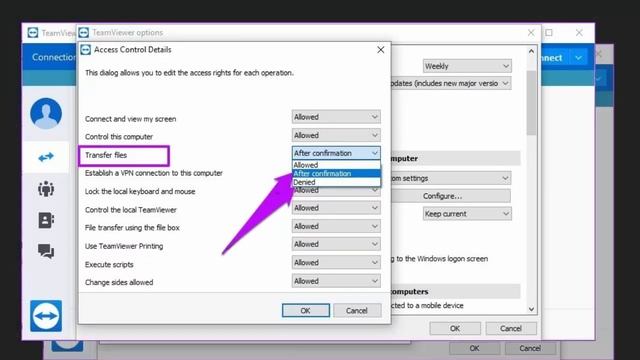Close the TeamViewer options window
640x360 pixels.
pos(531,33)
